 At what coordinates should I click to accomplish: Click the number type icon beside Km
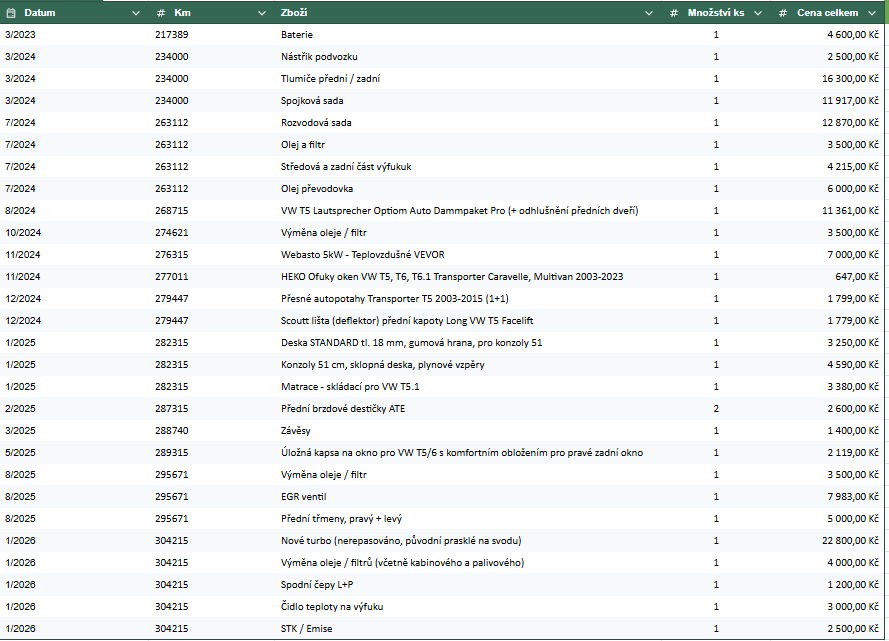click(x=161, y=13)
